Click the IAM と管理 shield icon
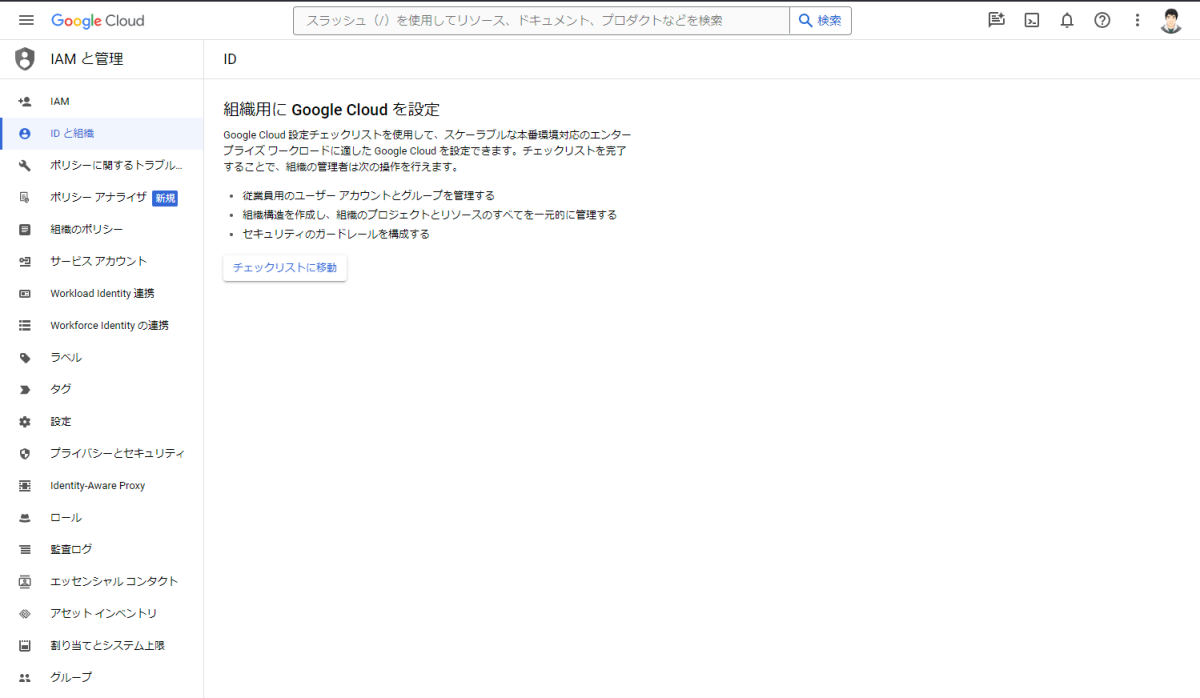 pyautogui.click(x=25, y=59)
